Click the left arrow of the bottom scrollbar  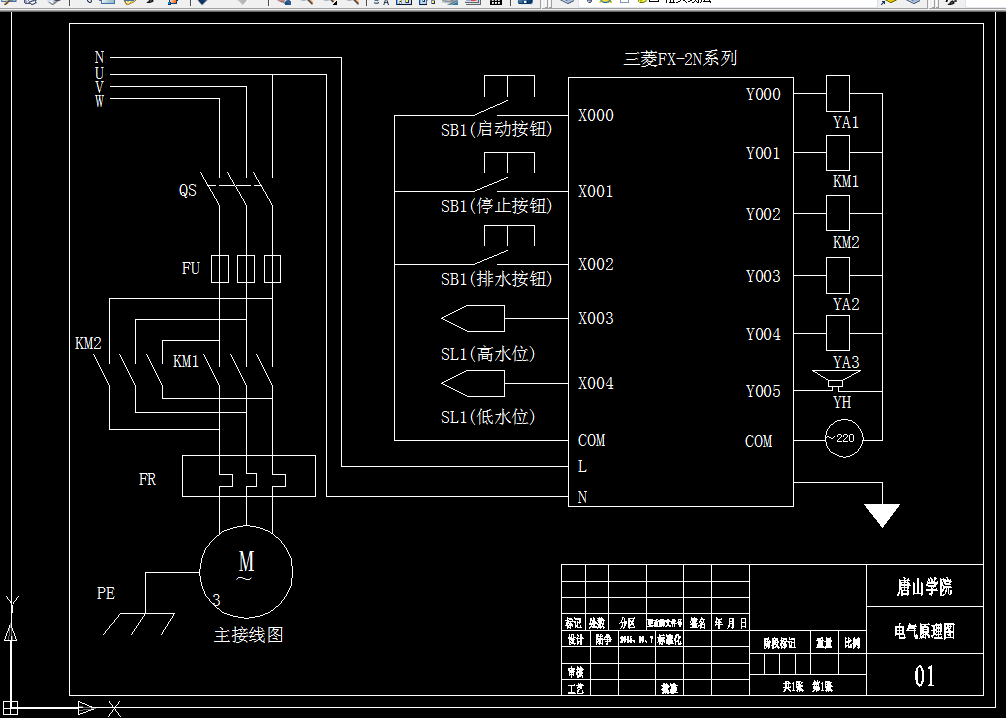[x=8, y=713]
